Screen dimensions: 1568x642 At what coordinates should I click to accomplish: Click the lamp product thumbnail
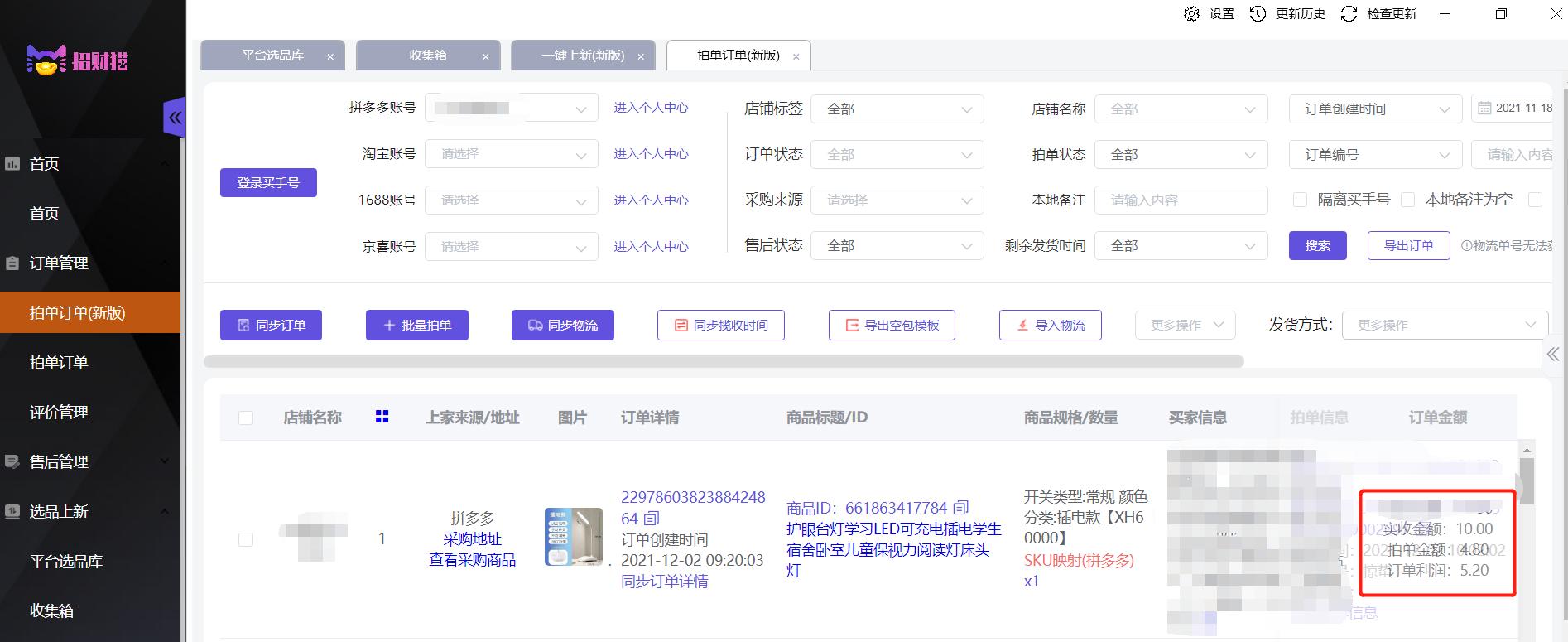[574, 537]
